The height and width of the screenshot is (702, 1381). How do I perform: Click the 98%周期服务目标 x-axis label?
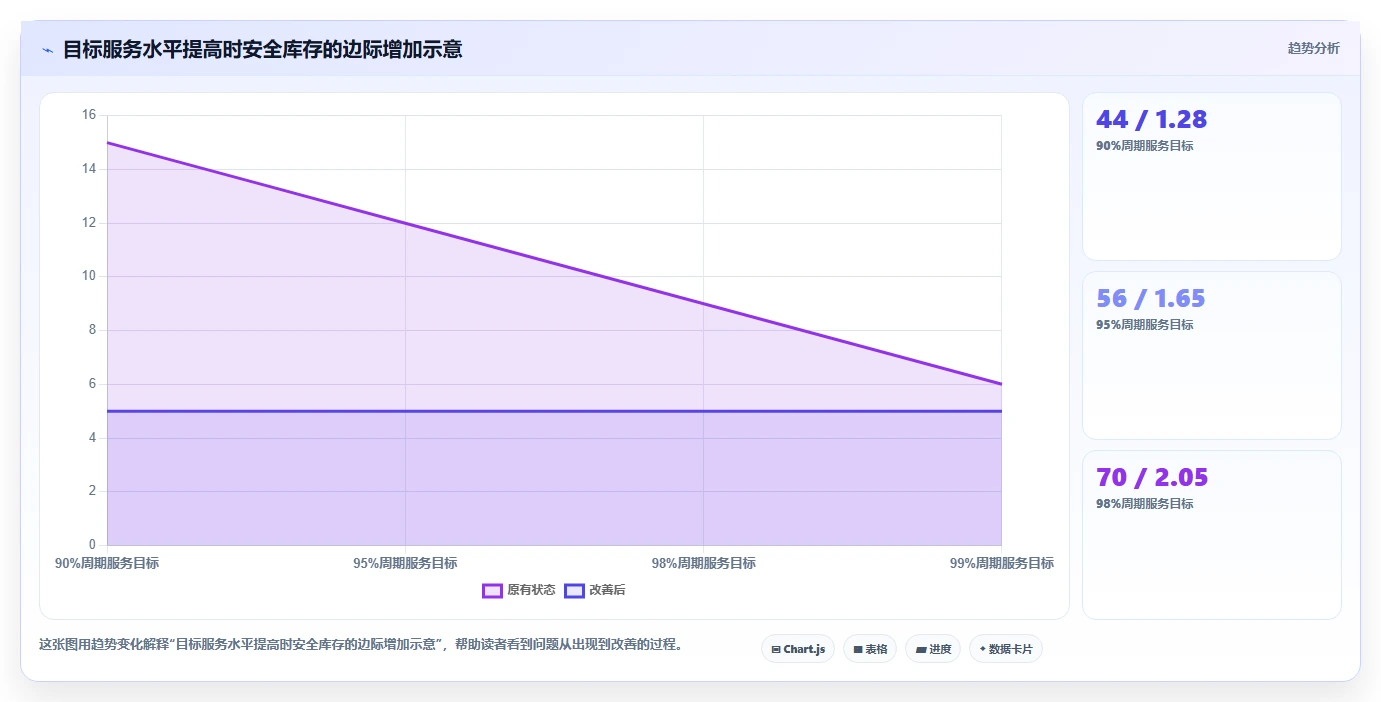703,563
